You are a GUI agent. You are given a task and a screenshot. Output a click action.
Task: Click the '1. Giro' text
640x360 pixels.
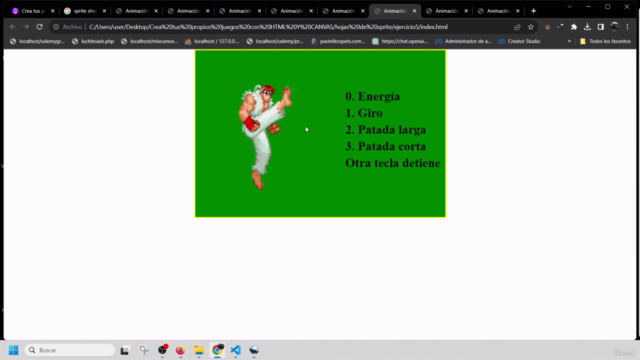point(364,113)
